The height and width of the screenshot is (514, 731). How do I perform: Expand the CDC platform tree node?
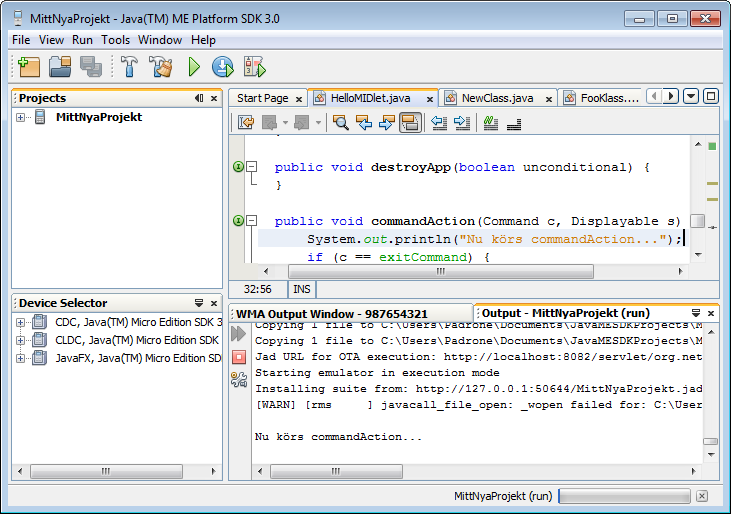click(x=20, y=322)
